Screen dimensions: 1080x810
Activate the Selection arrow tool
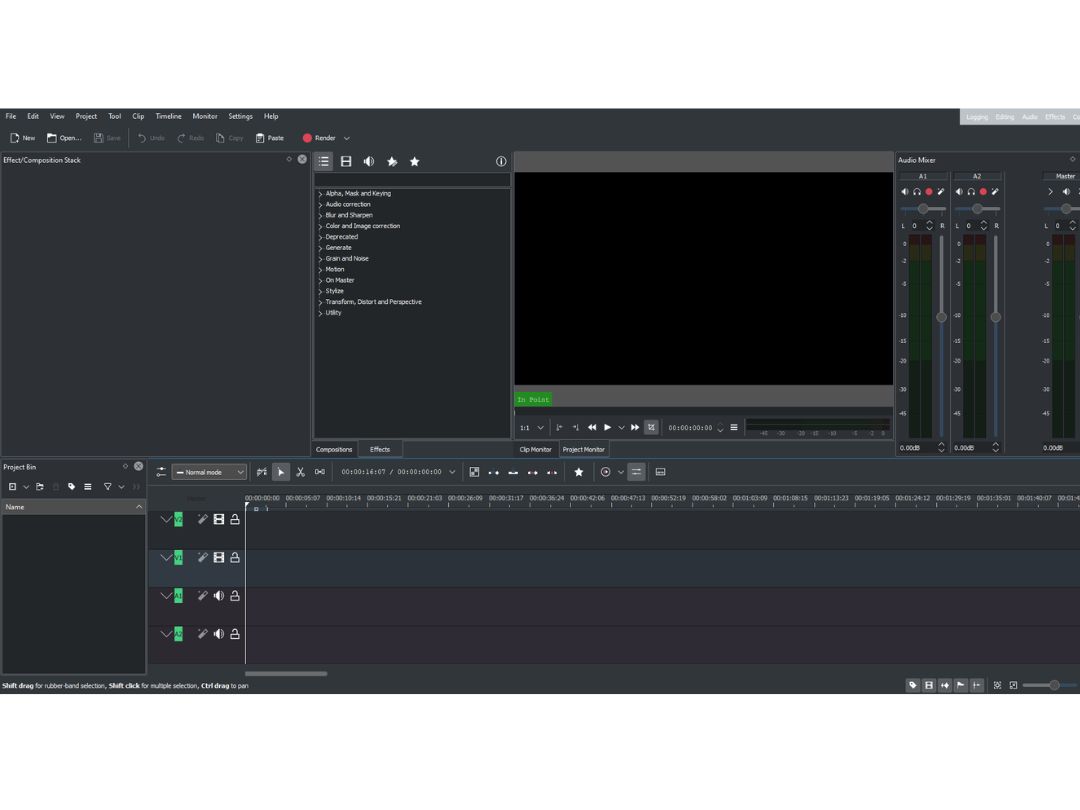(x=280, y=472)
